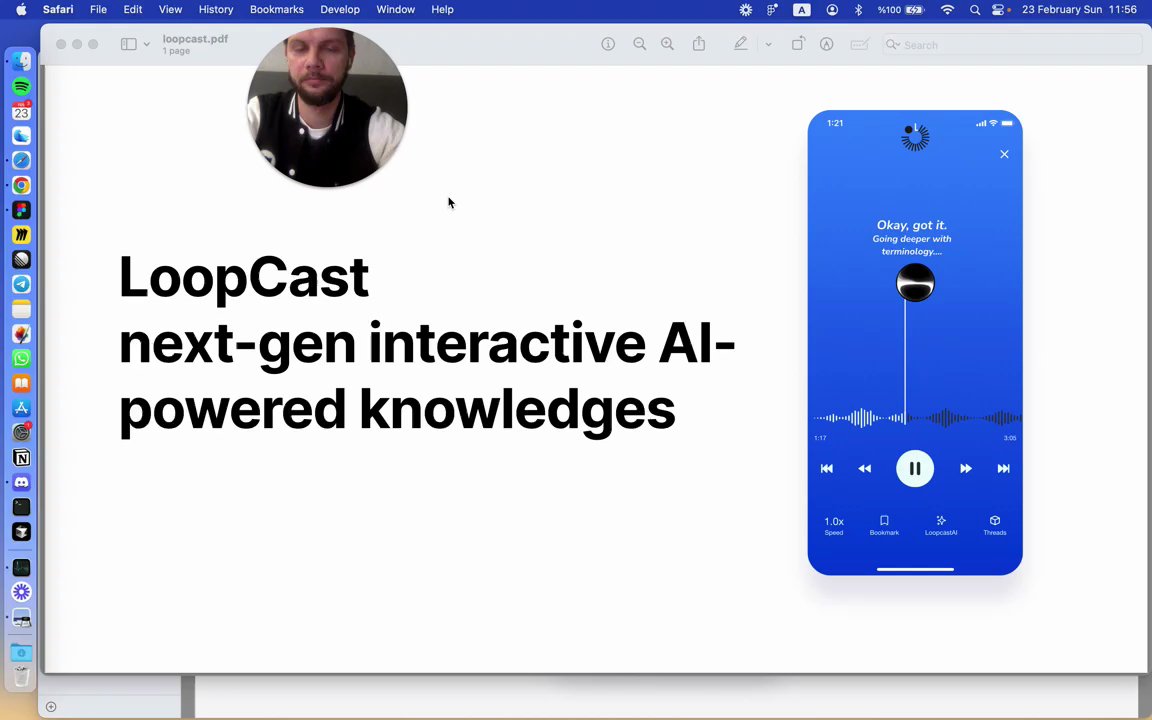1152x720 pixels.
Task: Open Books from the Dock
Action: coord(21,384)
